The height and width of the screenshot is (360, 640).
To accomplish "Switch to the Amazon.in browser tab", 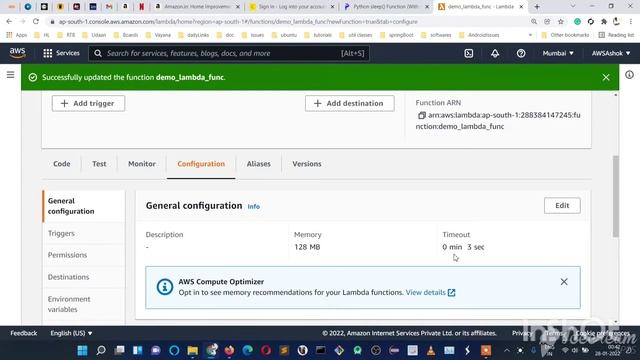I will [x=198, y=7].
